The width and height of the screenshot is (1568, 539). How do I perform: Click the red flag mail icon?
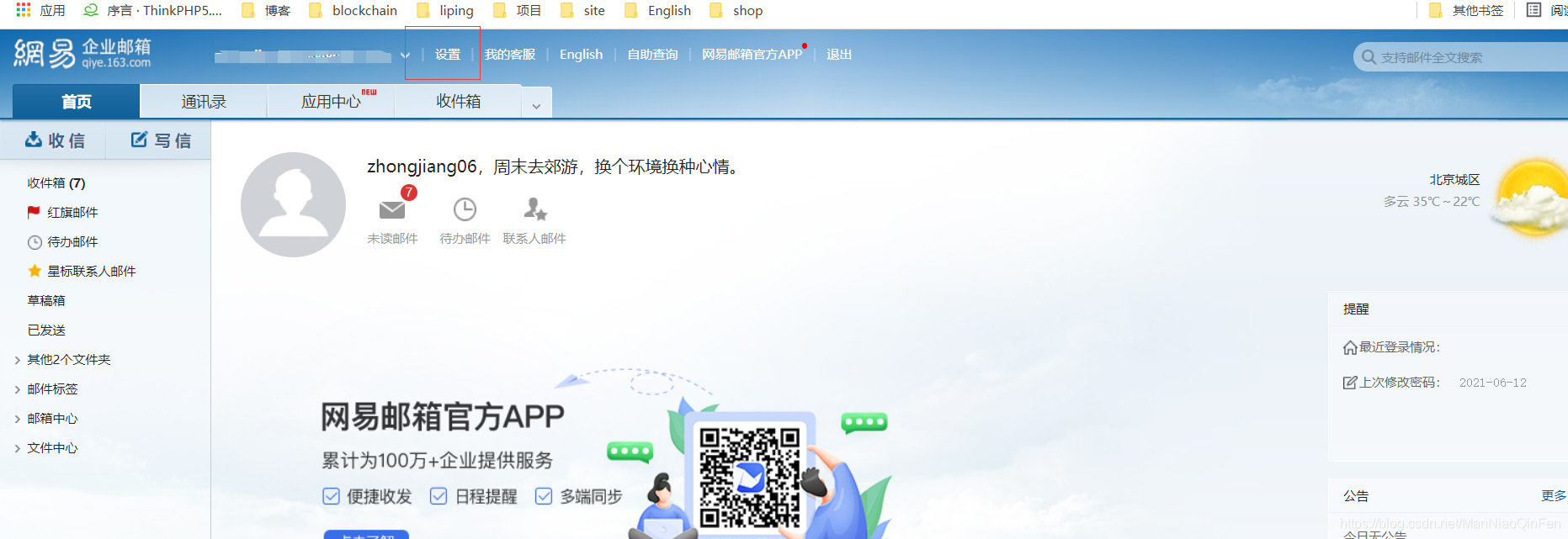tap(34, 212)
